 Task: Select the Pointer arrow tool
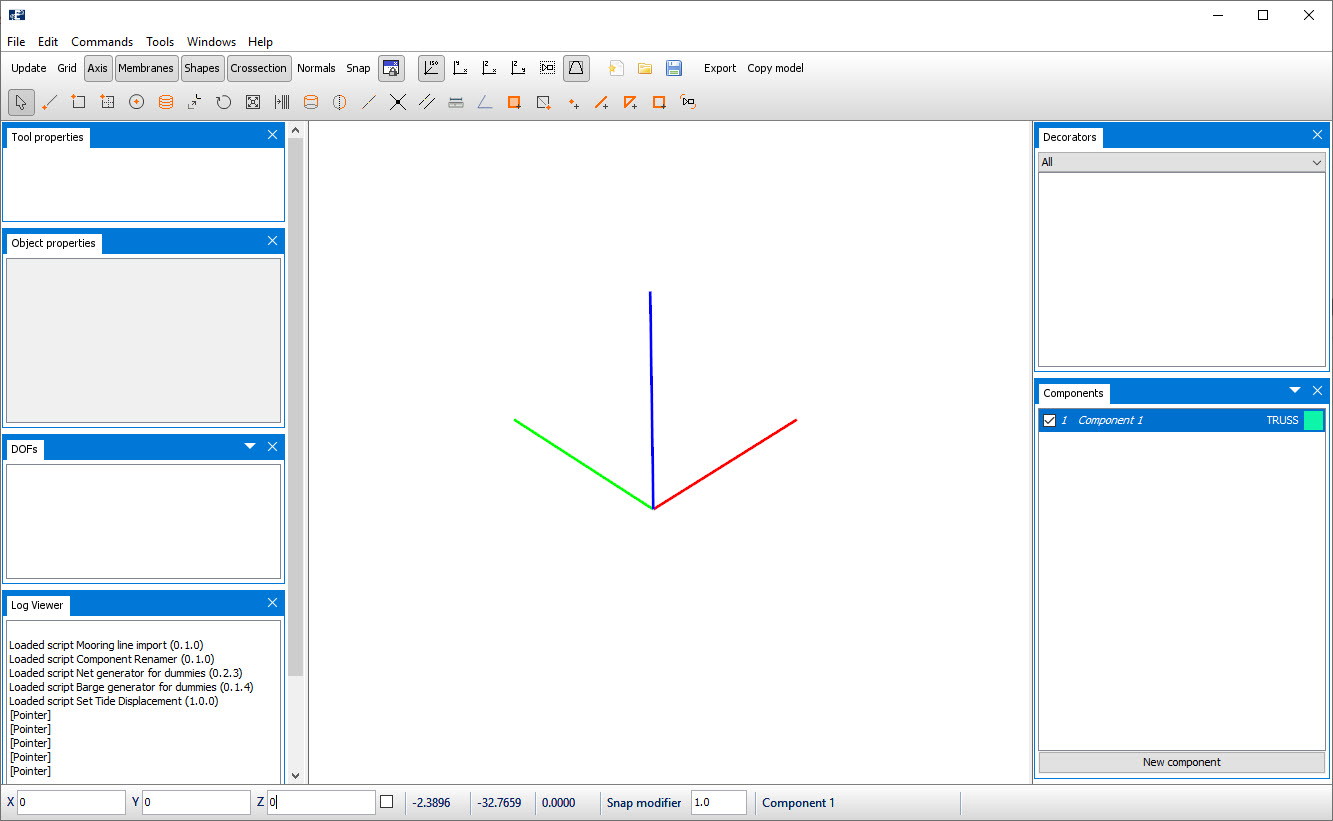(x=21, y=102)
